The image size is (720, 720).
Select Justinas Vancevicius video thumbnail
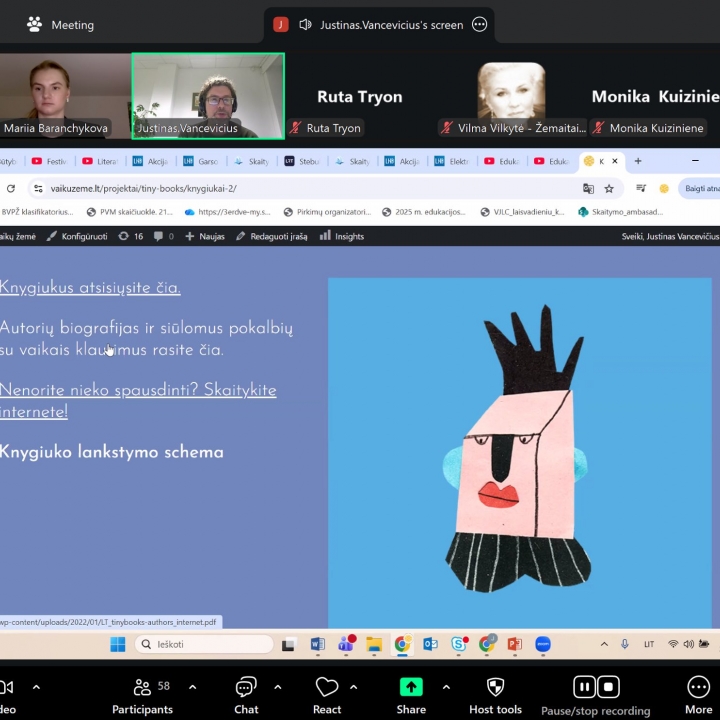coord(208,96)
